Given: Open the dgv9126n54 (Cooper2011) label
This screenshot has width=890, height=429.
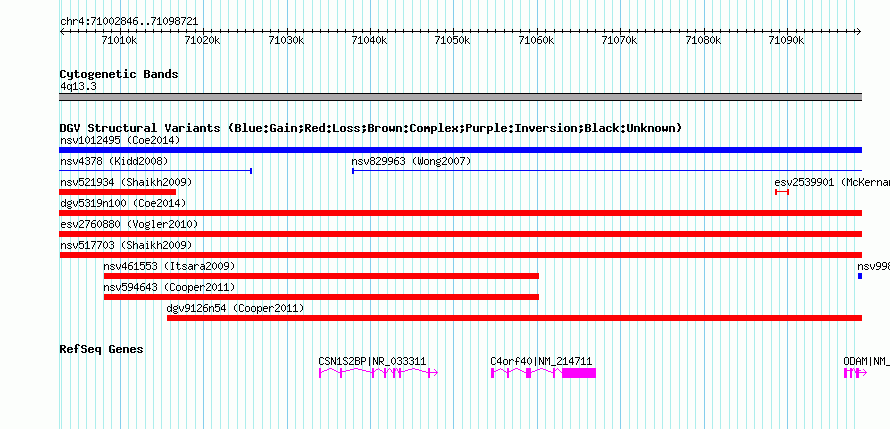Looking at the screenshot, I should pos(235,309).
